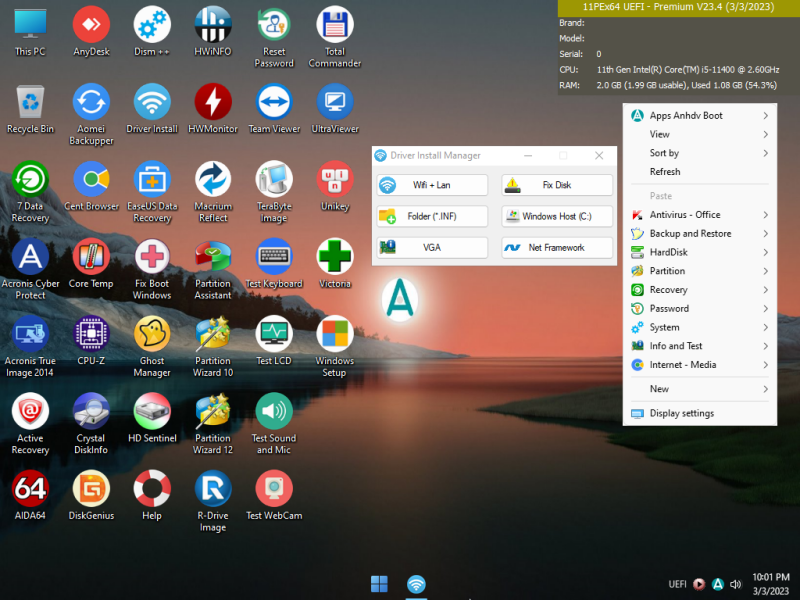This screenshot has width=800, height=600.
Task: Click the Wifi + Lan button
Action: point(432,185)
